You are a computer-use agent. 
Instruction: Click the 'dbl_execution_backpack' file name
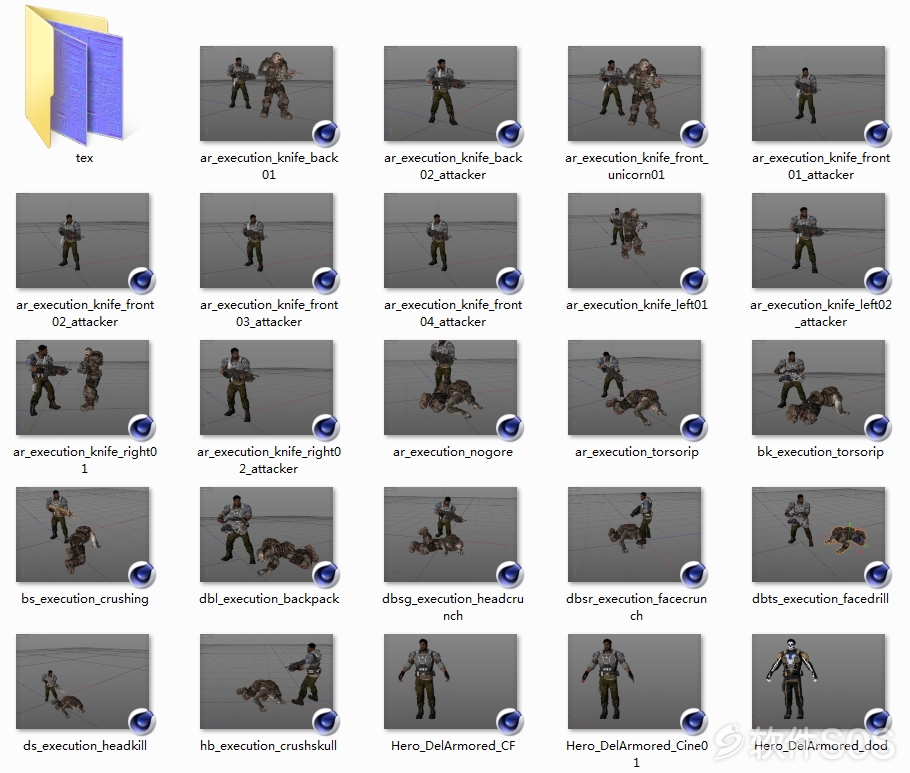pos(269,598)
